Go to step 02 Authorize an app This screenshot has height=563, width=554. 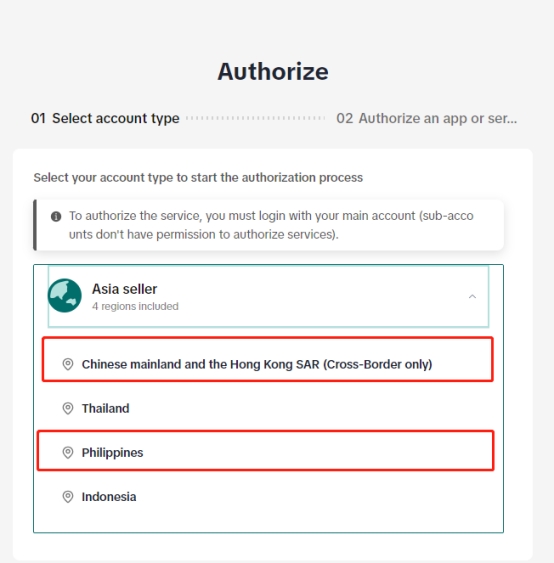coord(427,118)
